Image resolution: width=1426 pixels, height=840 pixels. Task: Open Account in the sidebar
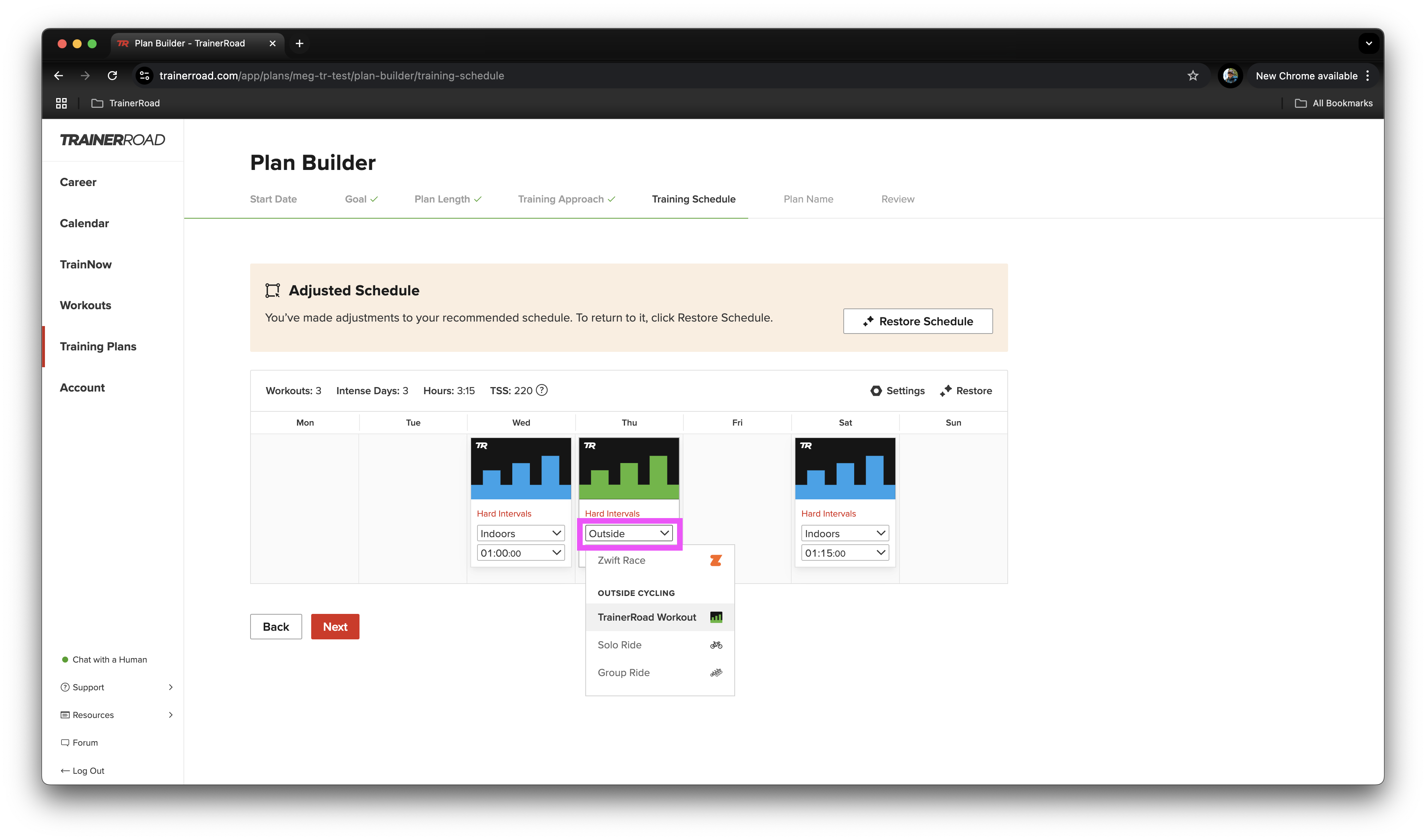click(82, 388)
